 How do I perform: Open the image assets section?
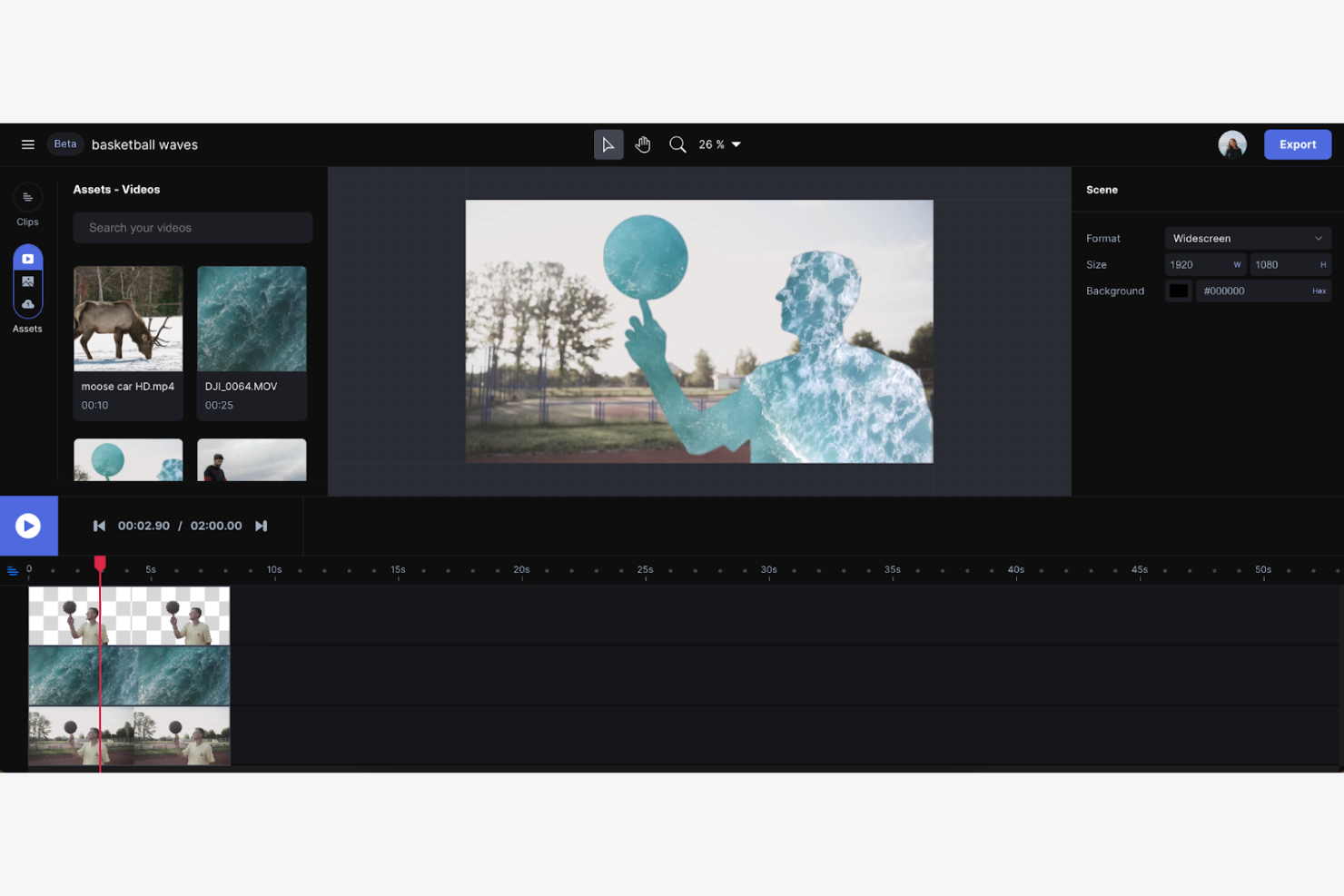(x=28, y=281)
